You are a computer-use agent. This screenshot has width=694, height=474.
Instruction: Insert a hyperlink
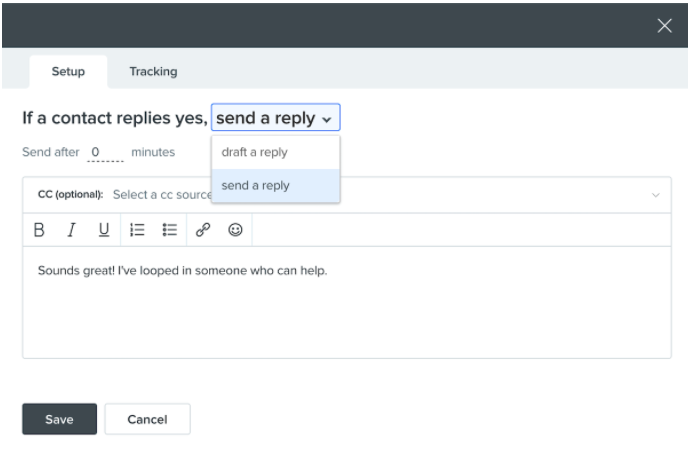tap(203, 230)
